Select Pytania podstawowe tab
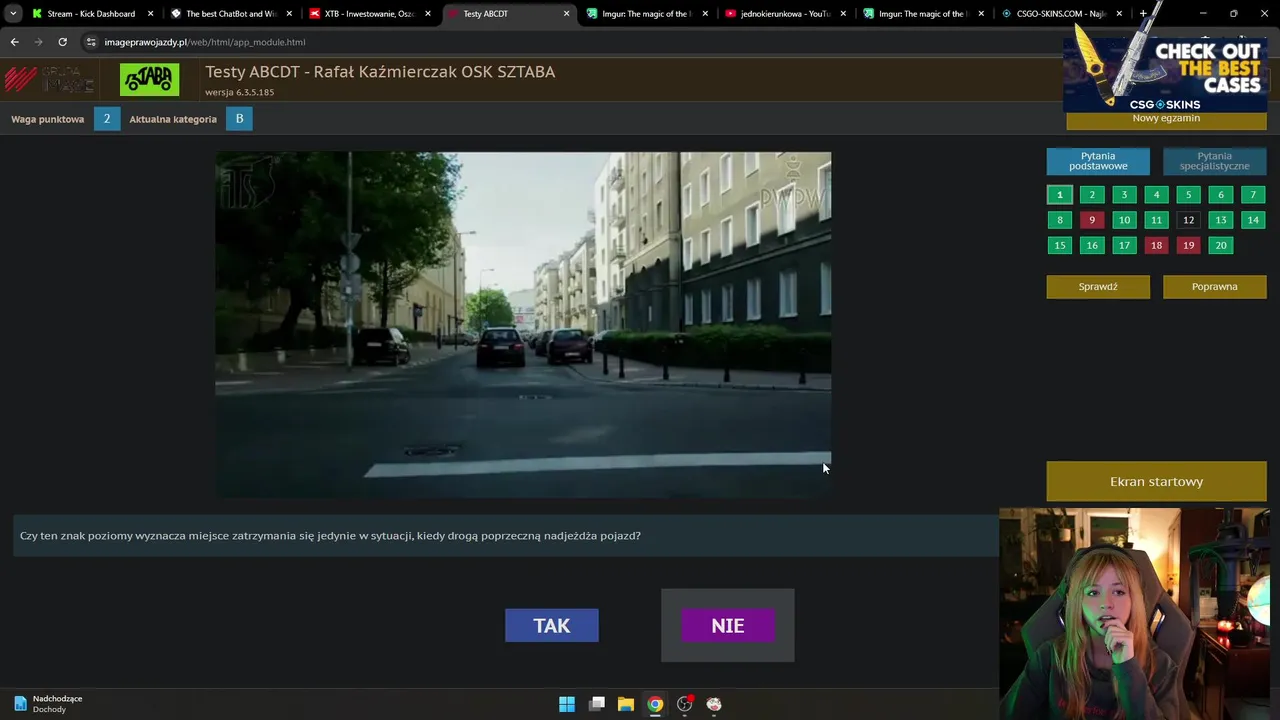 [x=1098, y=161]
